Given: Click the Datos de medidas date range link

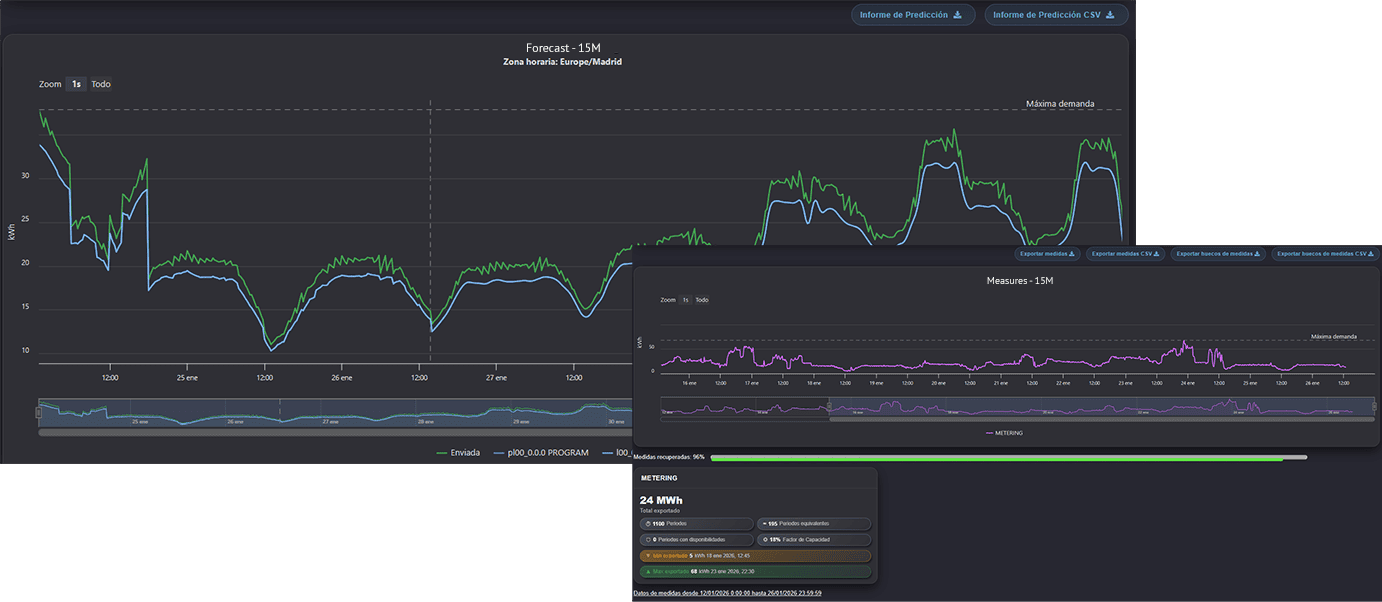Looking at the screenshot, I should (727, 593).
